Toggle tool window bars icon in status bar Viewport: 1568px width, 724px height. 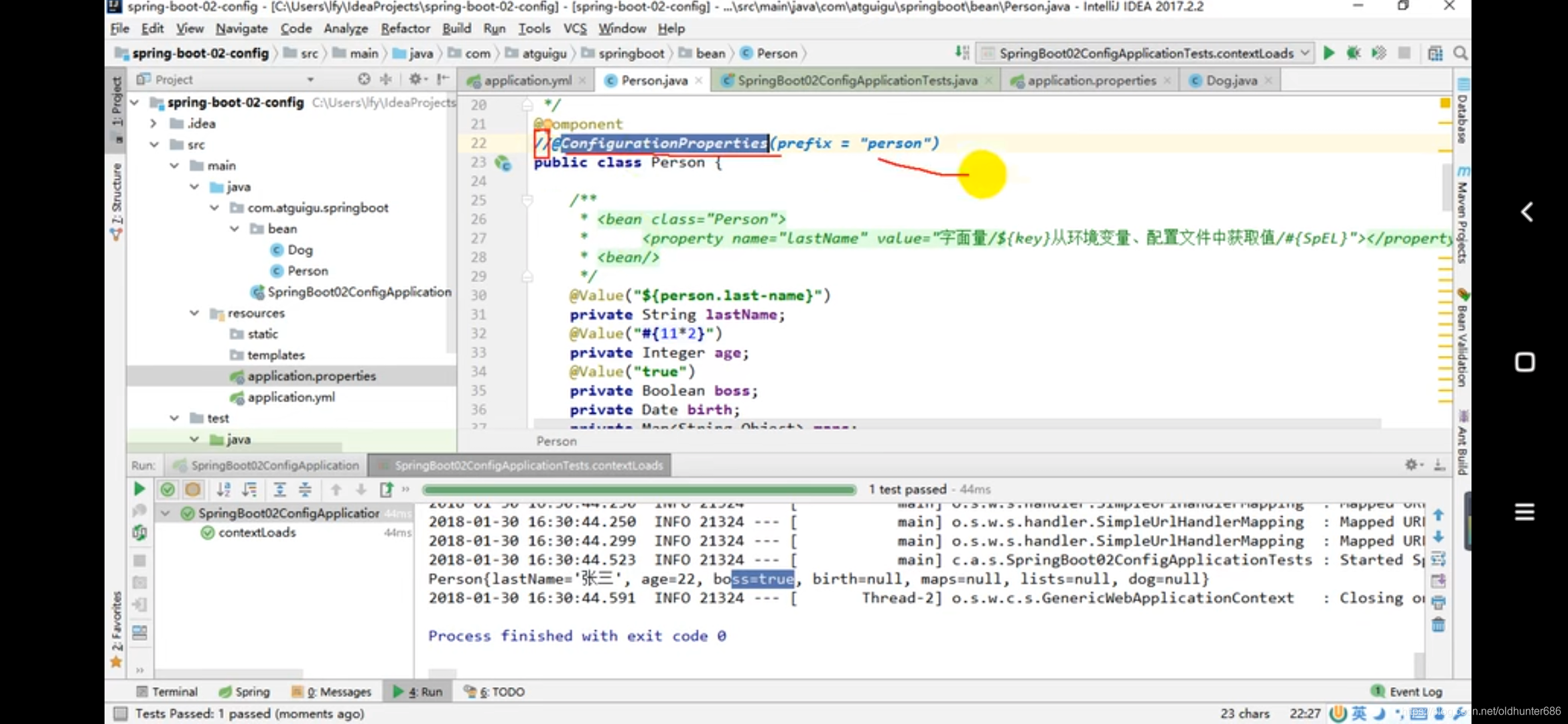pyautogui.click(x=121, y=713)
